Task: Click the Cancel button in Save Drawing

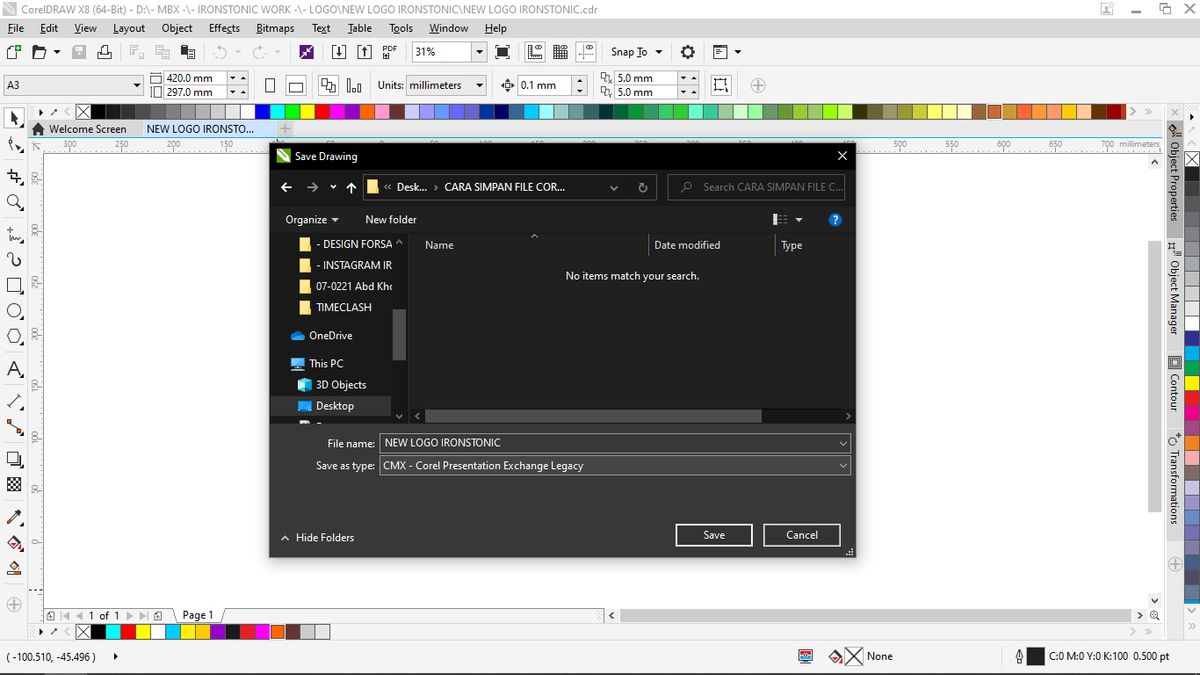Action: [x=802, y=535]
